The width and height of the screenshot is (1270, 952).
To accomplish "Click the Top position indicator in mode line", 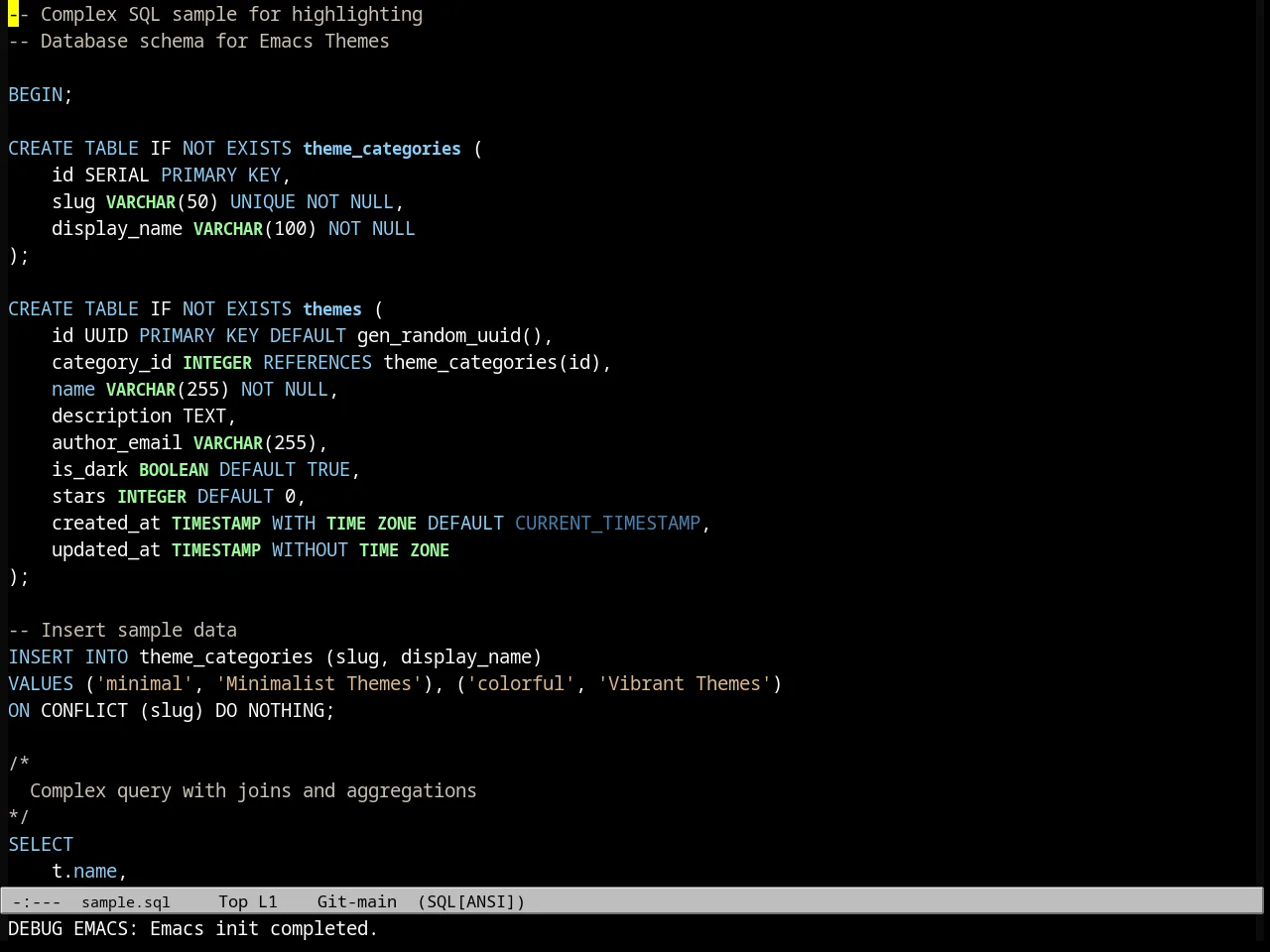I will (x=233, y=901).
